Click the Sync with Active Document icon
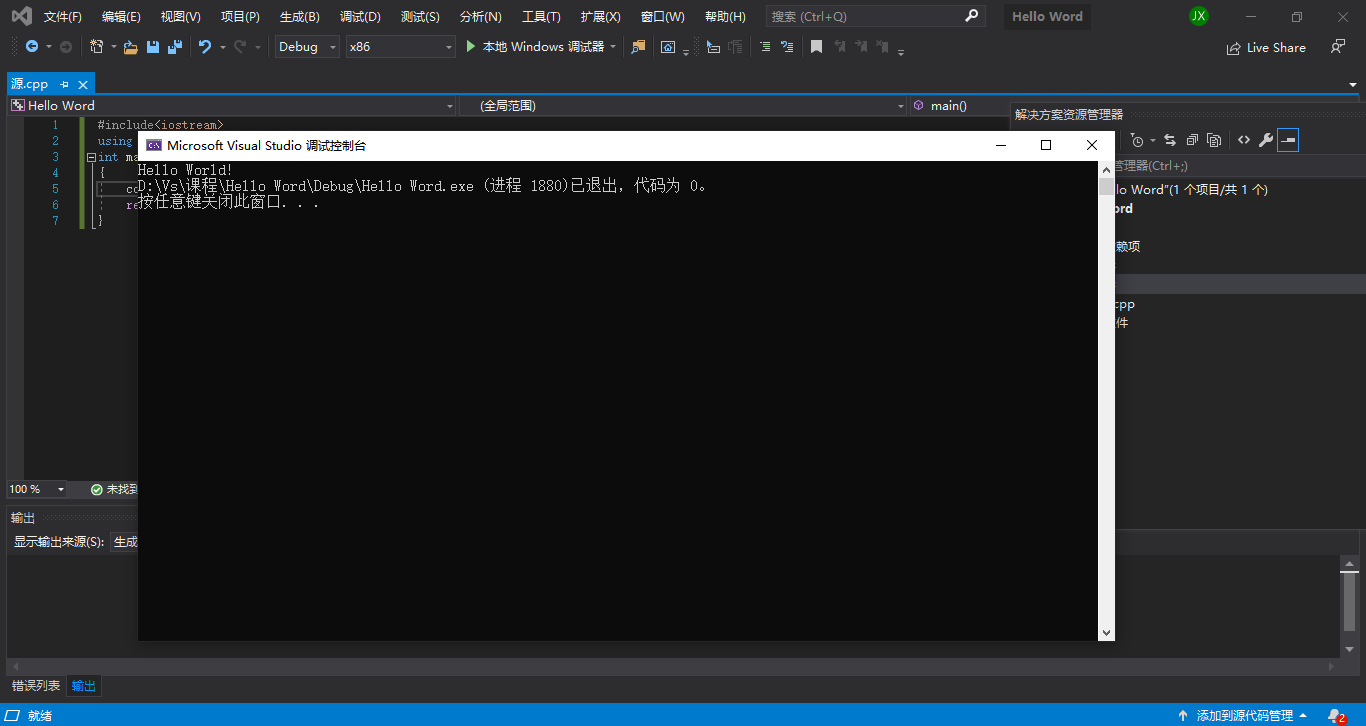 pyautogui.click(x=1170, y=140)
